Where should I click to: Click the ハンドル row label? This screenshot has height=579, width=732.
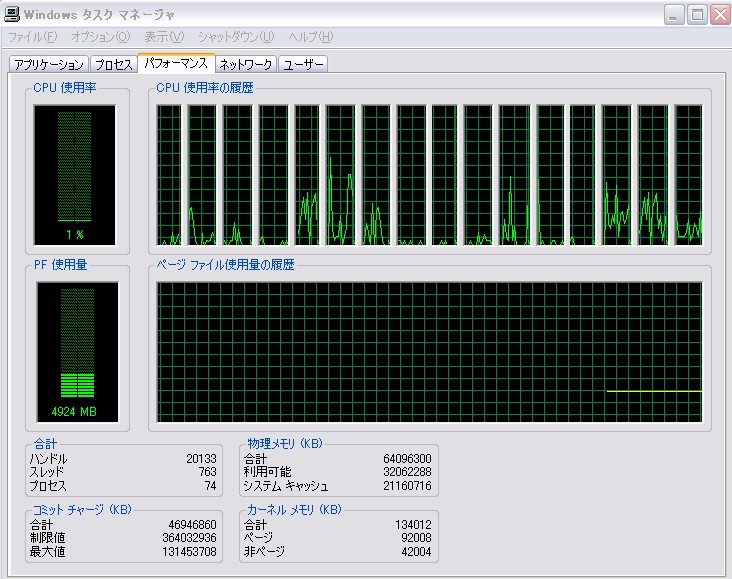[48, 459]
